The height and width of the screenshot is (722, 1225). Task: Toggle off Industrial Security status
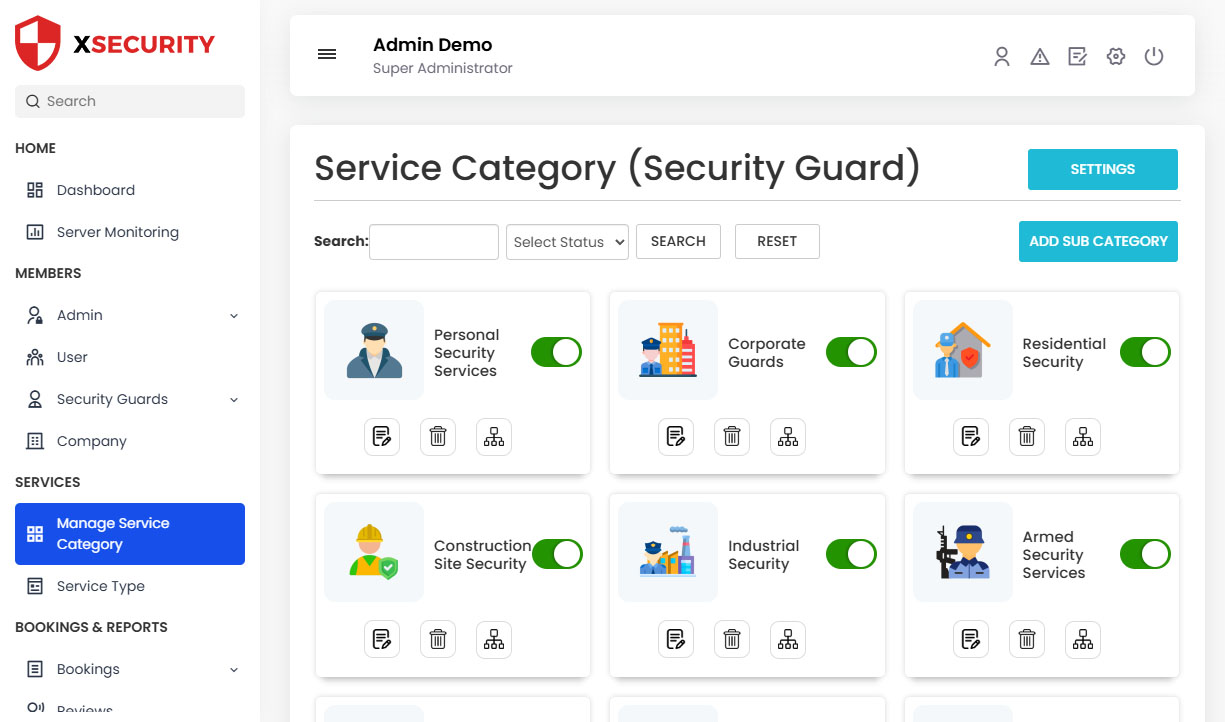tap(850, 554)
